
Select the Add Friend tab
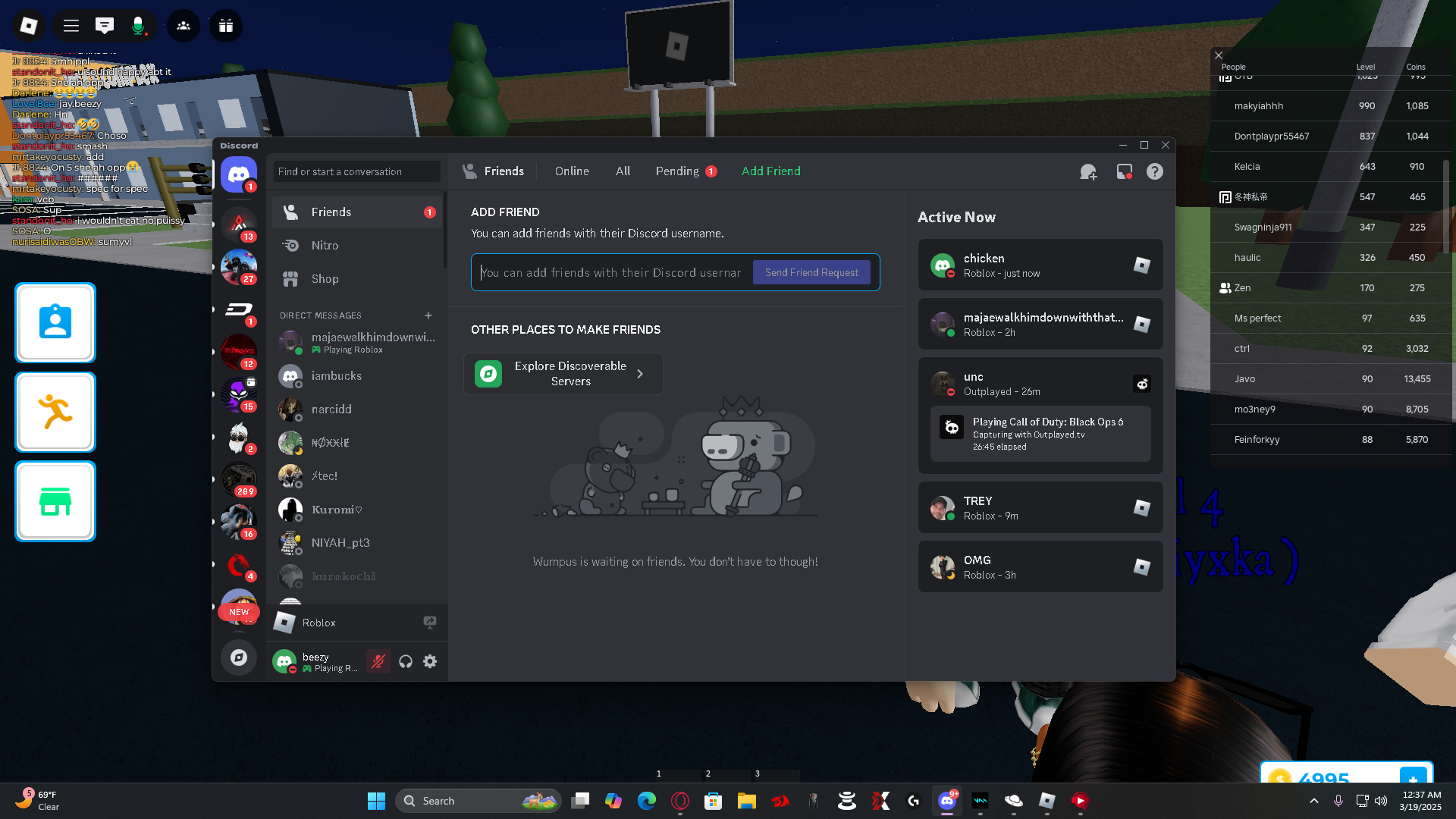(770, 171)
